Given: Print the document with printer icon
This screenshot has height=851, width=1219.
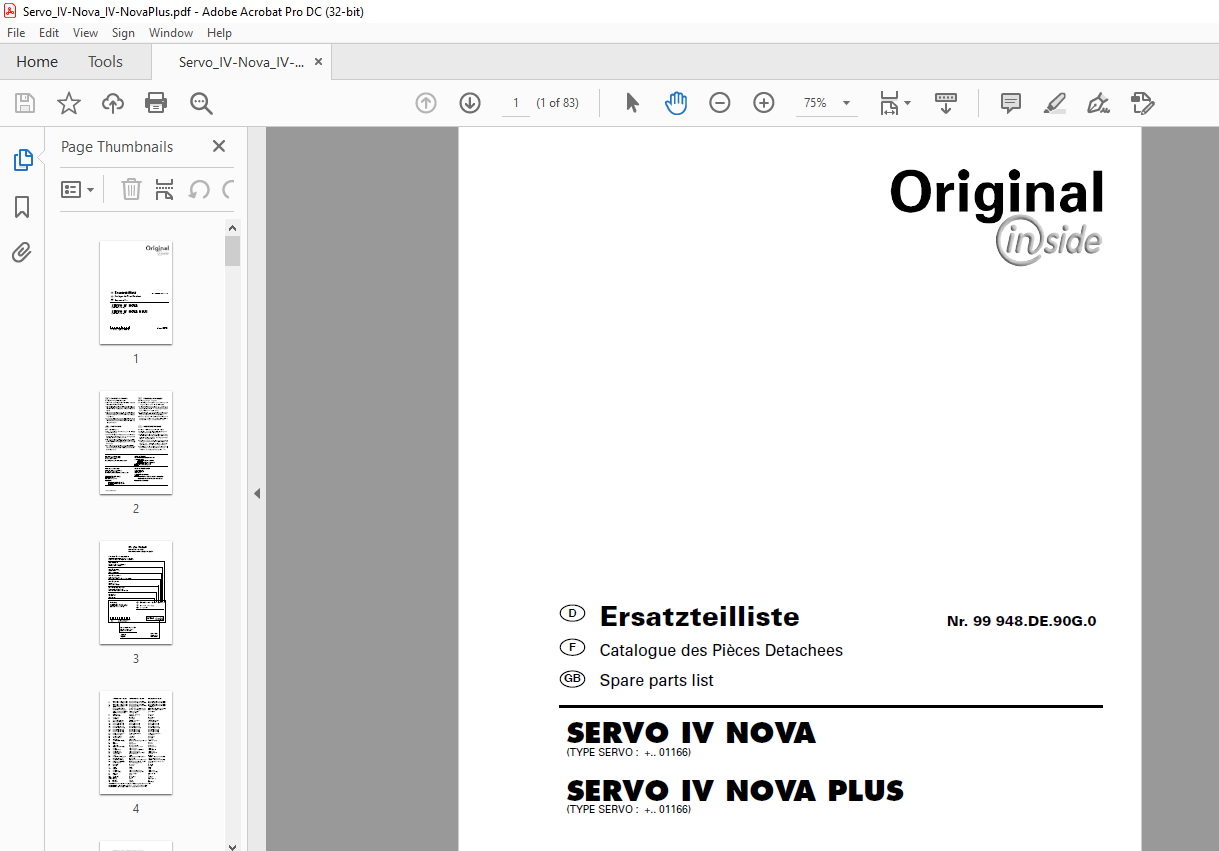Looking at the screenshot, I should (156, 103).
